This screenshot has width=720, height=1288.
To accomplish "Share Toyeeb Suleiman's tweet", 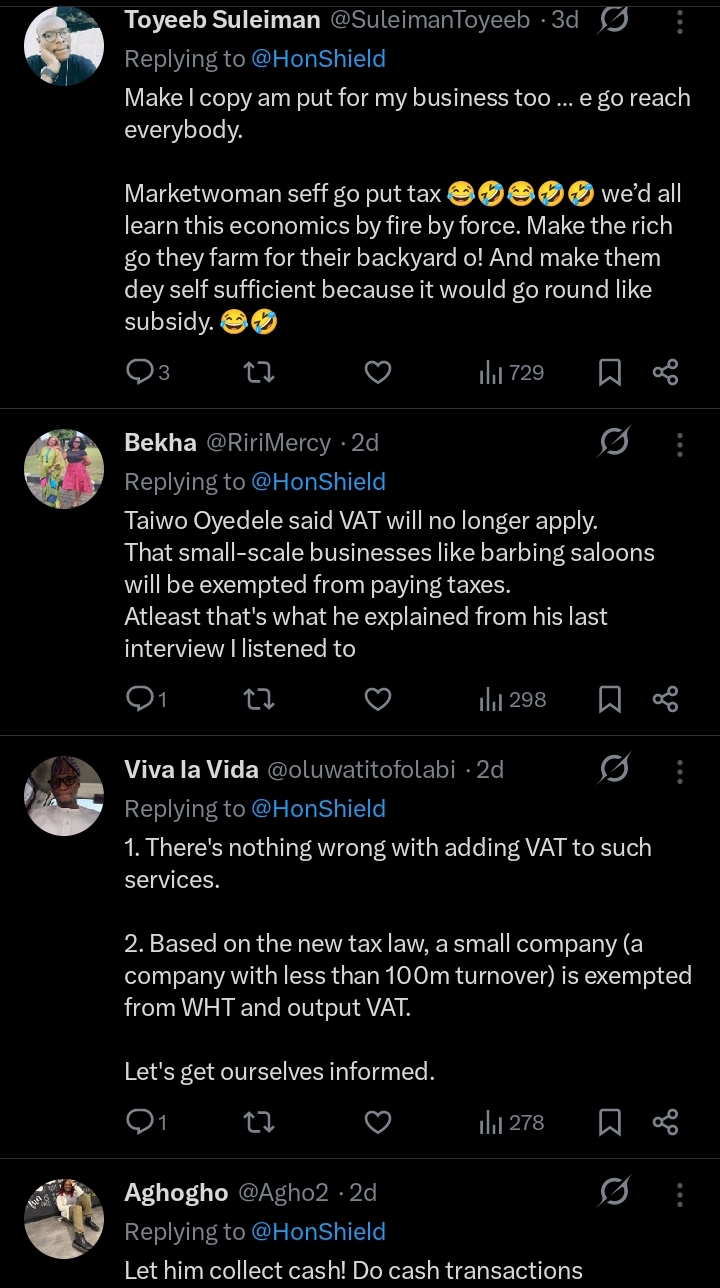I will 666,373.
